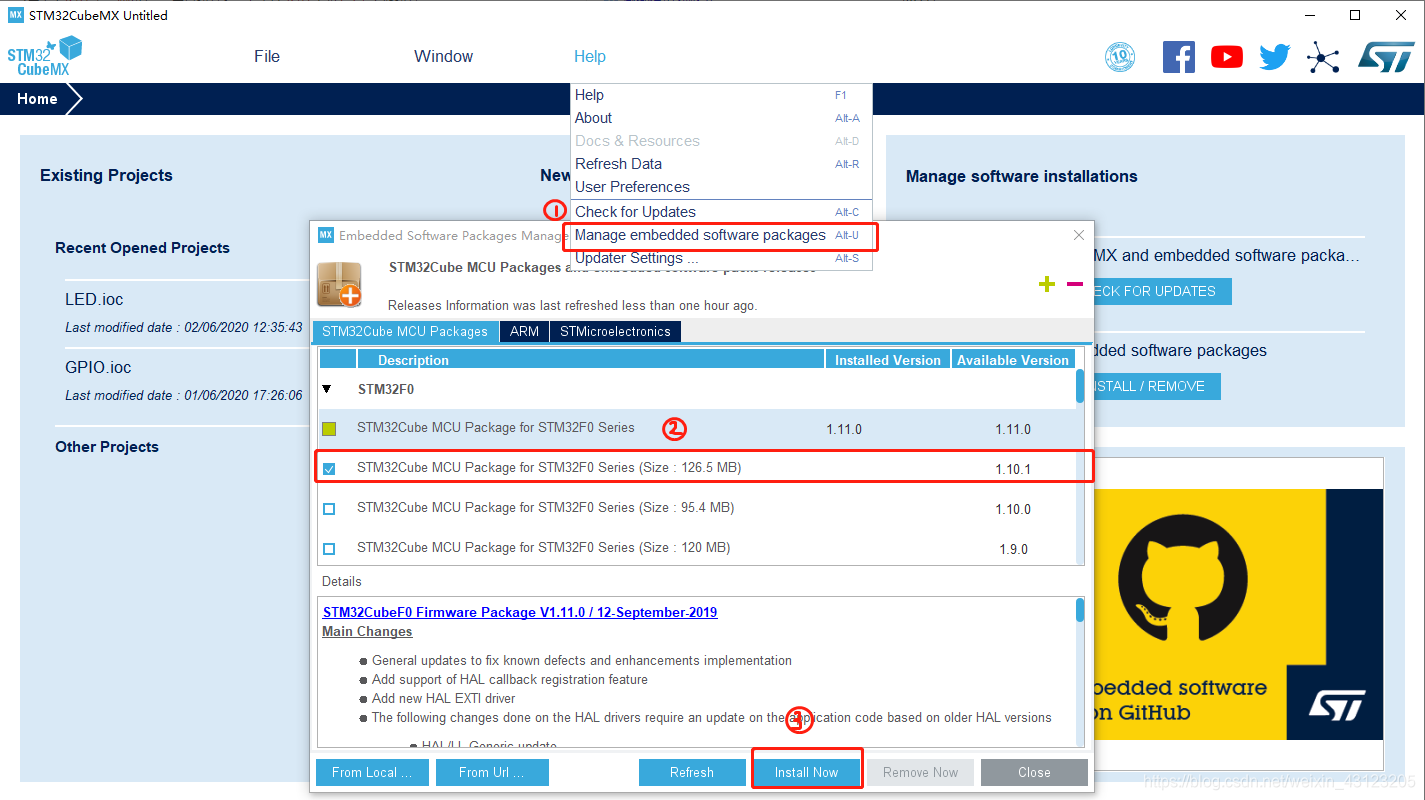Click the Home breadcrumb

pos(37,99)
